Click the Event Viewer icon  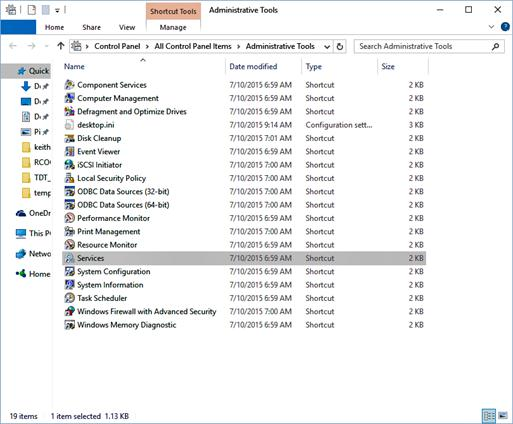pos(69,151)
